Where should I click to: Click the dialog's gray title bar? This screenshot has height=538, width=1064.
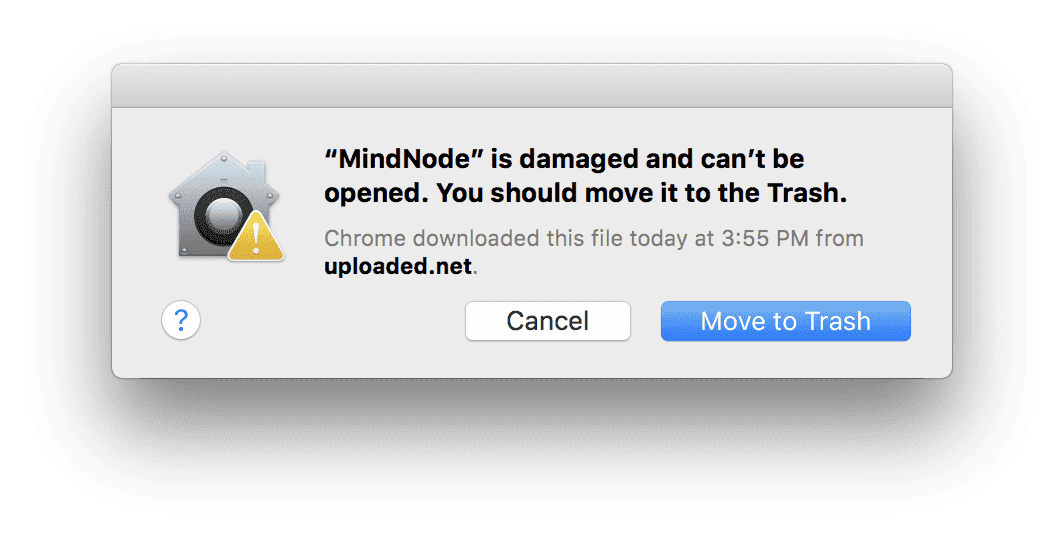coord(532,85)
